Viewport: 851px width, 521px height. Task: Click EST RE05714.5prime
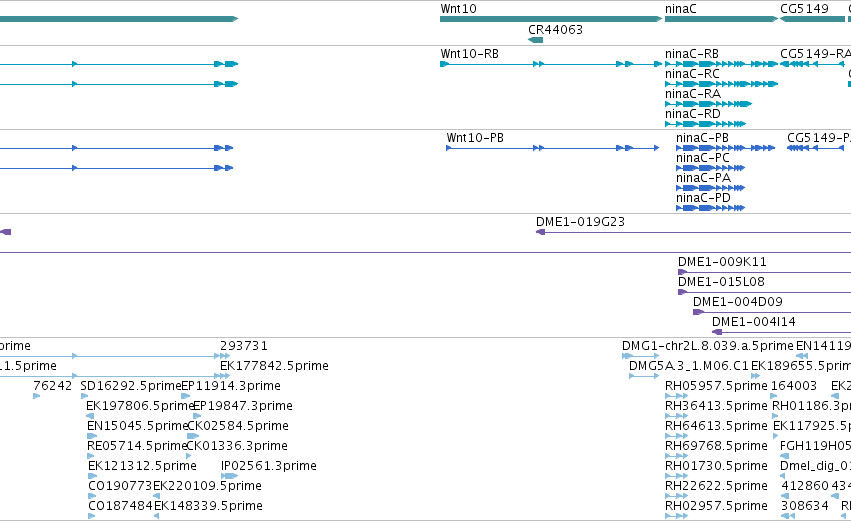(x=137, y=447)
